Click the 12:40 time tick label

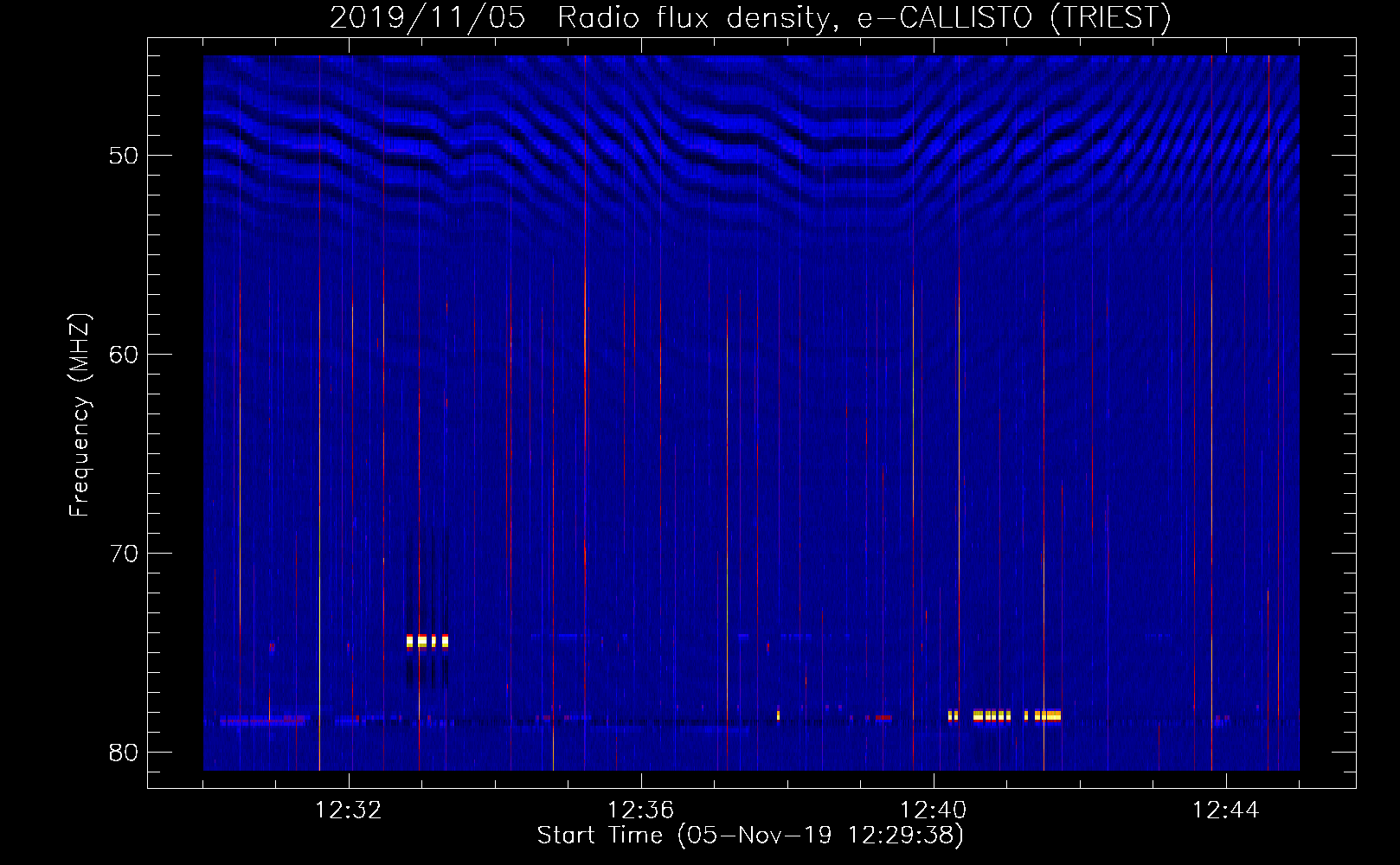[934, 811]
